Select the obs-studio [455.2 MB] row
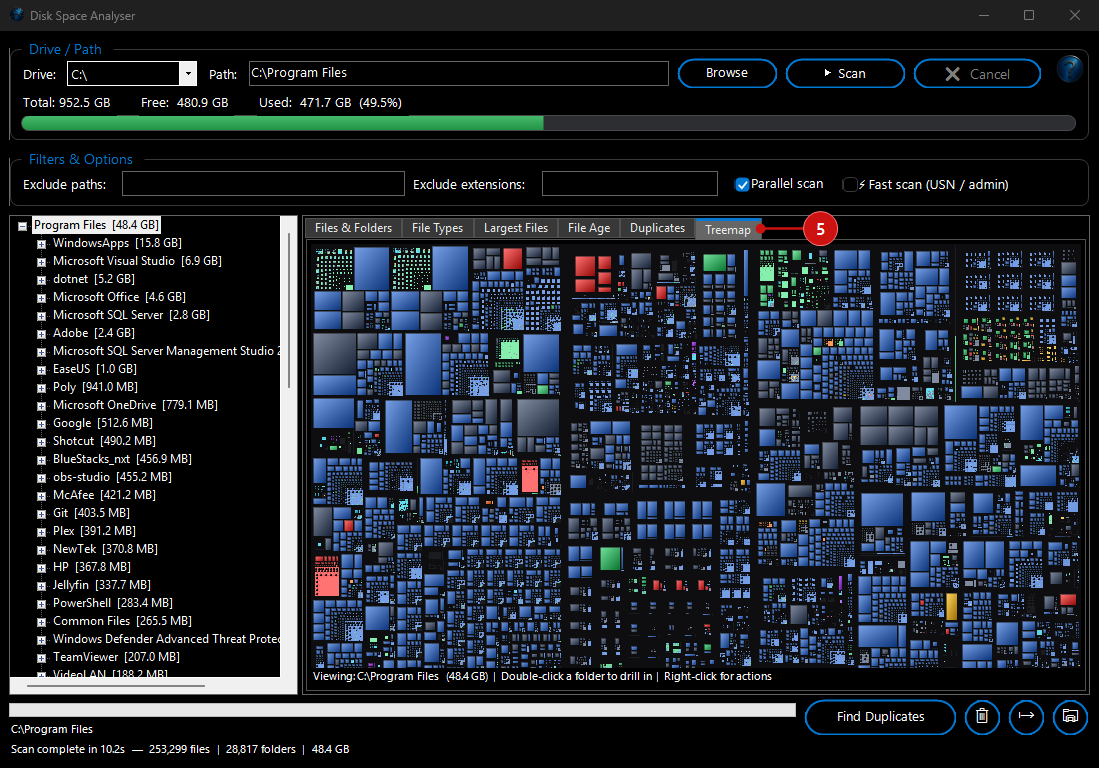Screen dimensions: 1099x768 click(x=112, y=477)
